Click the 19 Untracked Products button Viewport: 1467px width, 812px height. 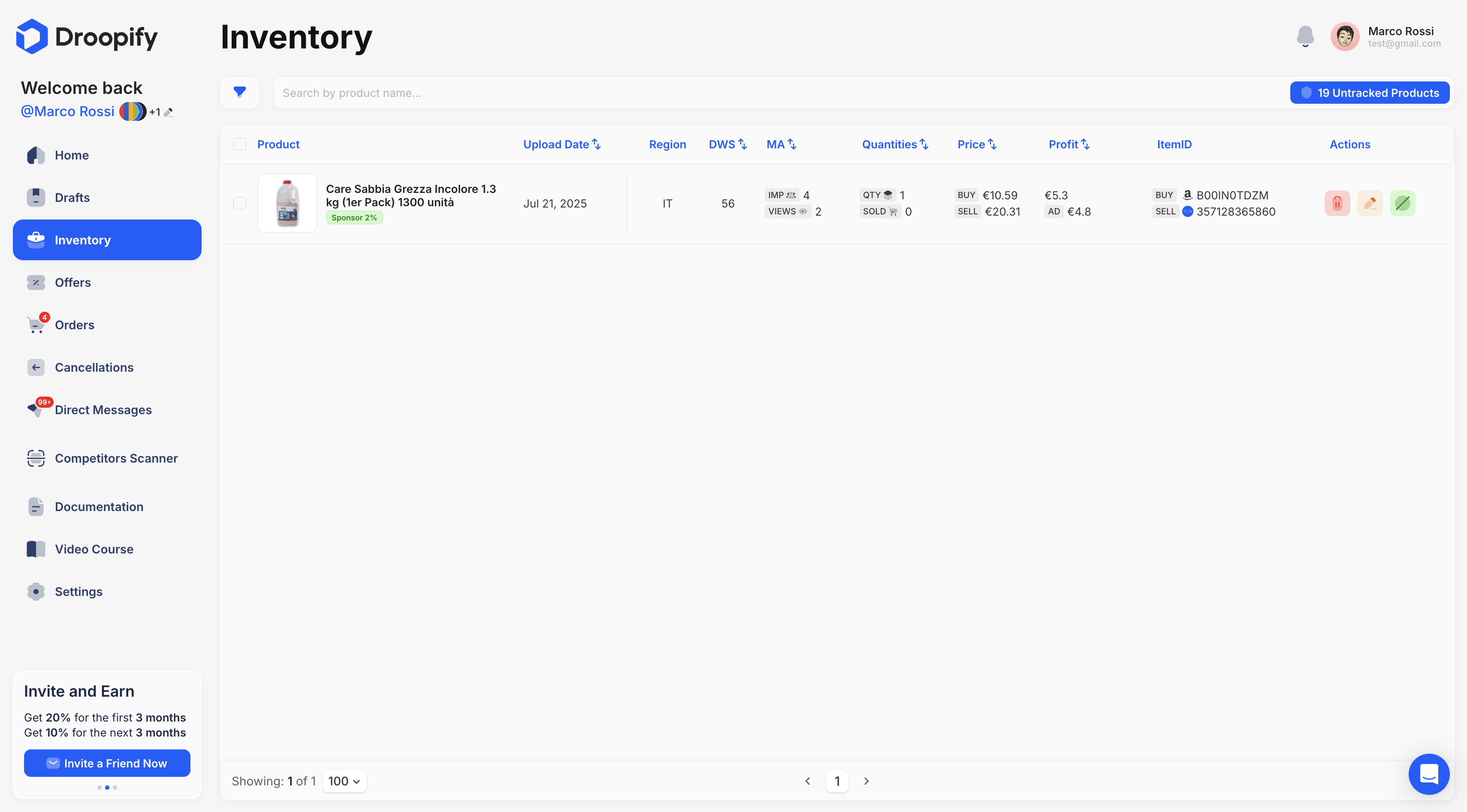click(1370, 93)
